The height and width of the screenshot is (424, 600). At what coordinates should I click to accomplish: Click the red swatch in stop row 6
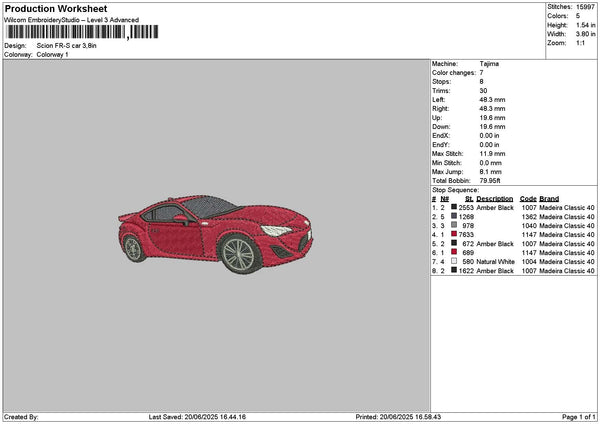[454, 252]
